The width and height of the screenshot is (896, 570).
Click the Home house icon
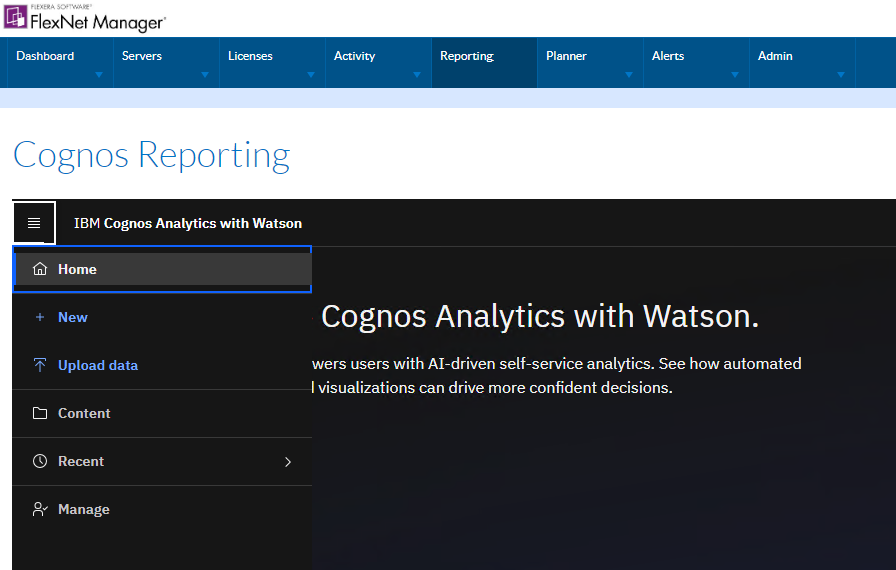click(x=40, y=269)
